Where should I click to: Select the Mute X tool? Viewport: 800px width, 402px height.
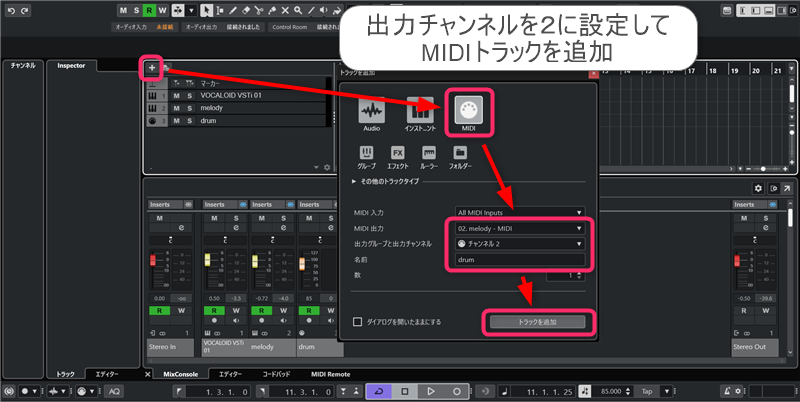pos(285,10)
